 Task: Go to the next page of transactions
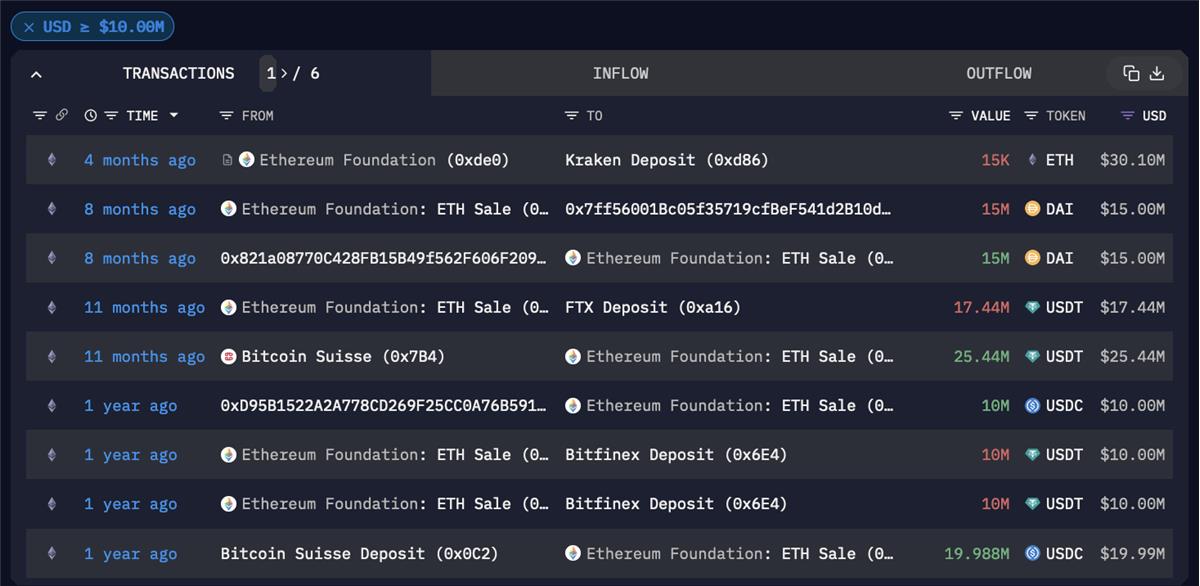coord(283,74)
